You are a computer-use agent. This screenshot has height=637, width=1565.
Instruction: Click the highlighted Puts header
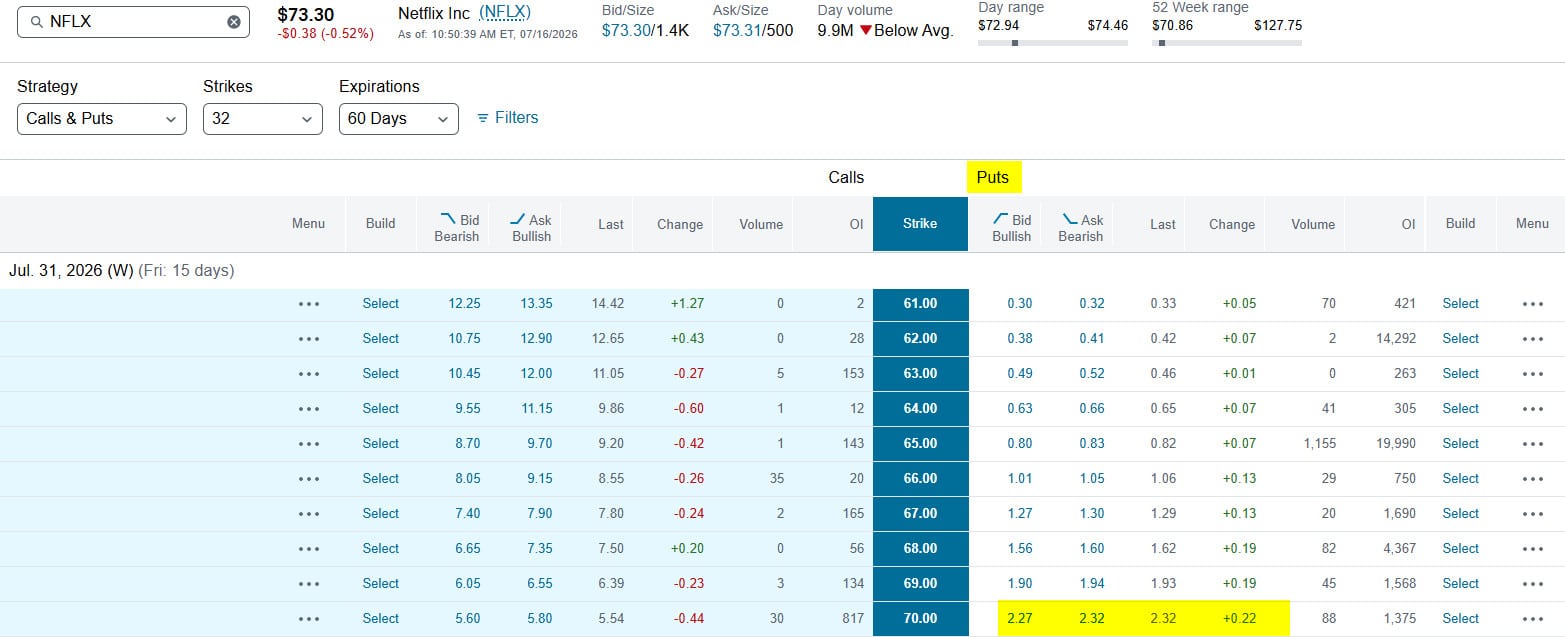(x=993, y=177)
